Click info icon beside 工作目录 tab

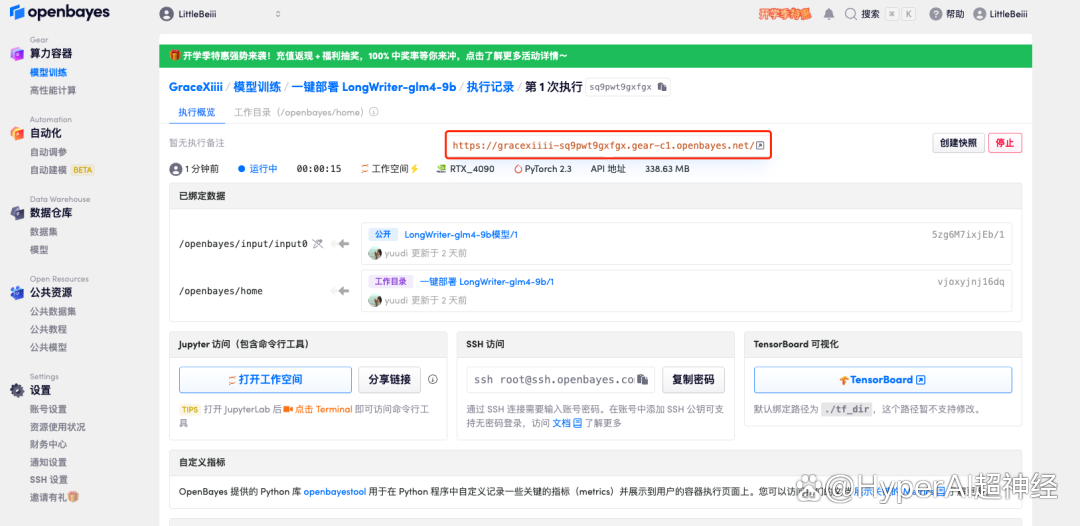pyautogui.click(x=374, y=112)
